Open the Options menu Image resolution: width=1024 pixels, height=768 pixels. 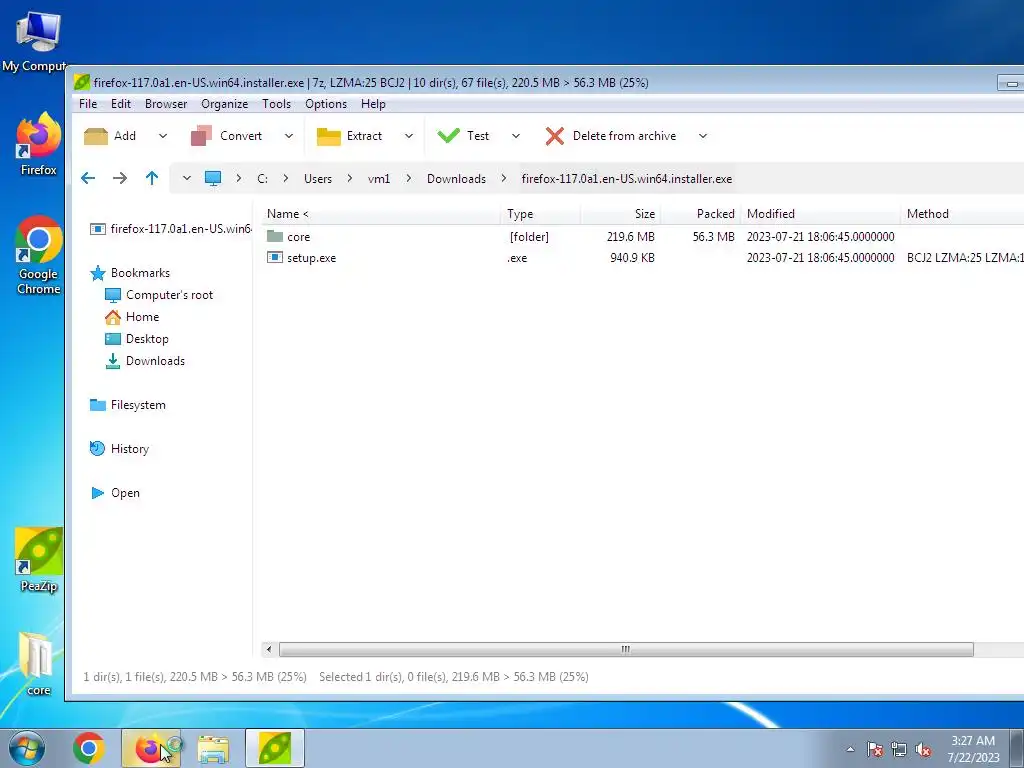click(x=326, y=104)
